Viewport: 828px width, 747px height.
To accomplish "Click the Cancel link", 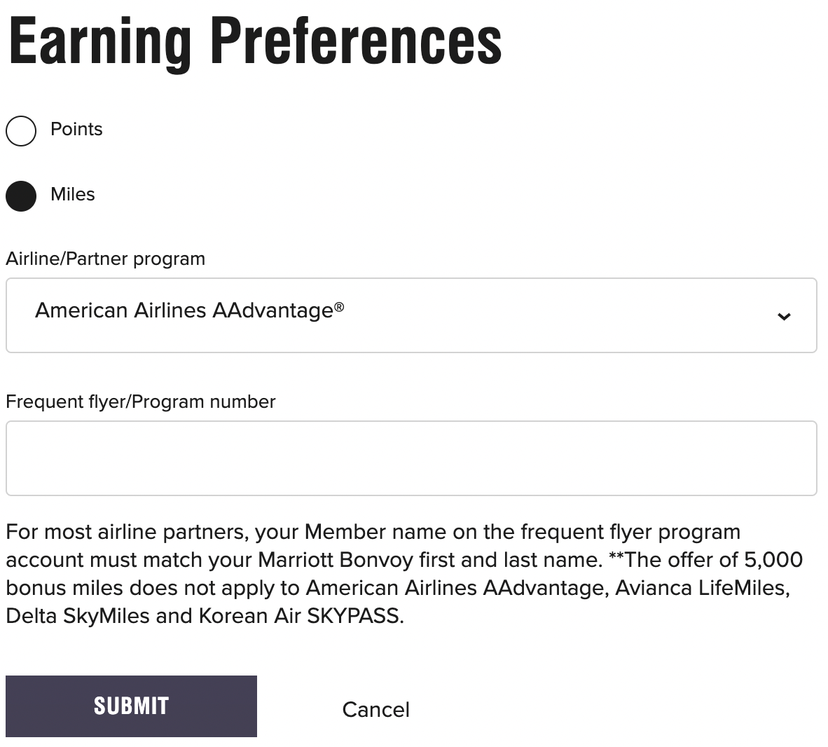I will tap(376, 710).
